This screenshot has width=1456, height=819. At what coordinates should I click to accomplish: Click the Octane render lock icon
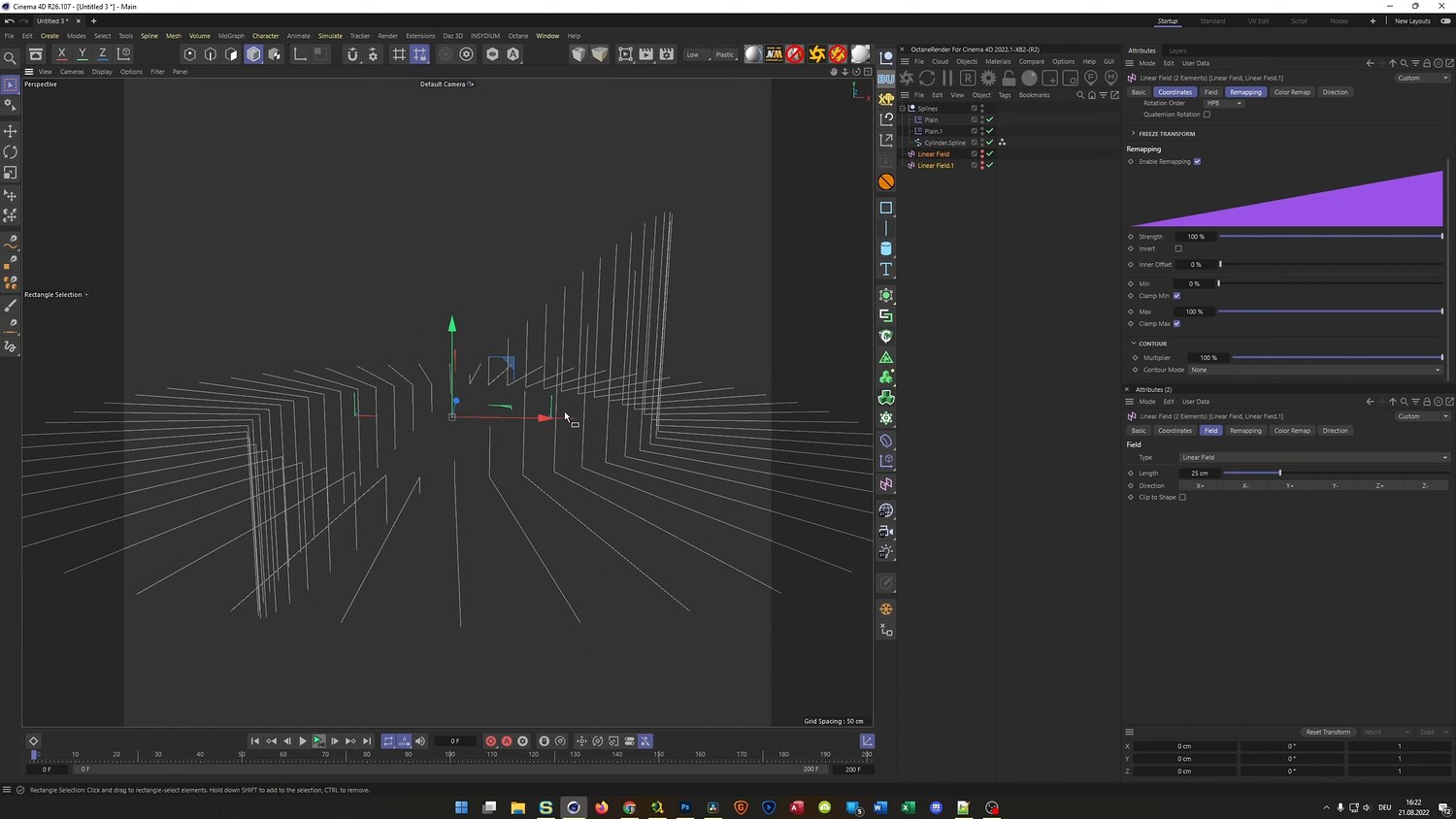pyautogui.click(x=1009, y=78)
